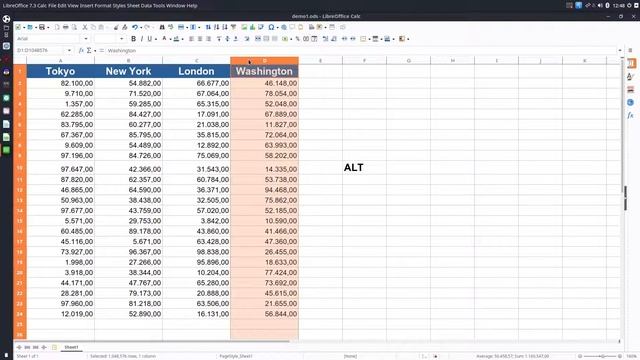Click the Cut icon
This screenshot has width=640, height=360.
pyautogui.click(x=85, y=27)
